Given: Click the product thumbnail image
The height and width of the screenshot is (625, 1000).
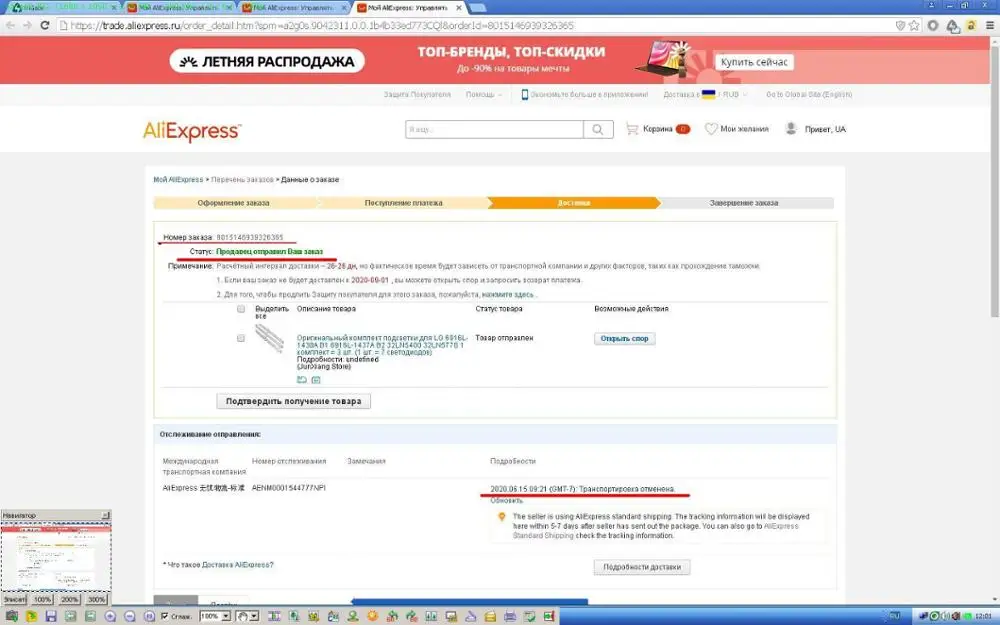Looking at the screenshot, I should (x=270, y=339).
